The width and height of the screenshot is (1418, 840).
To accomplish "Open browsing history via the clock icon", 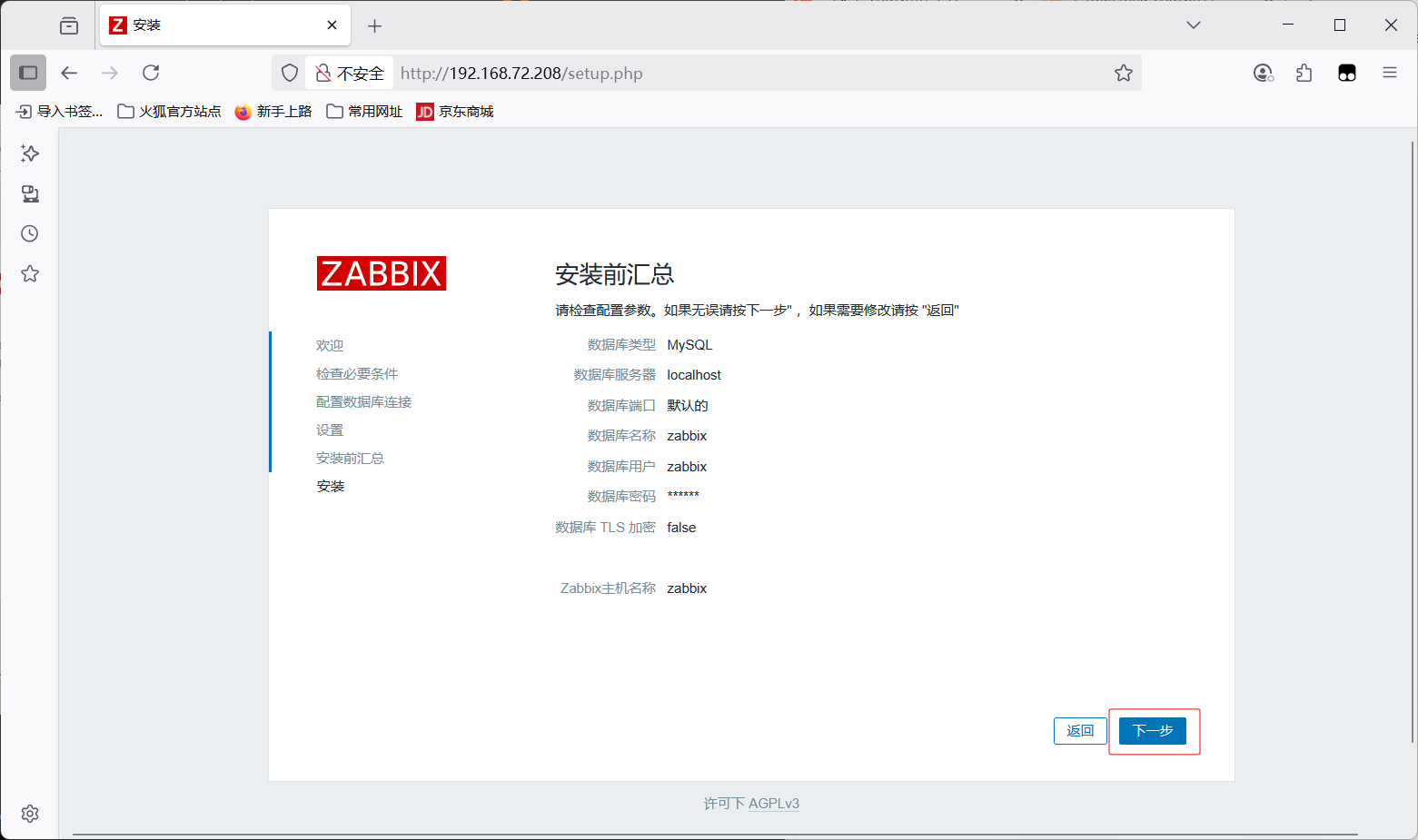I will pyautogui.click(x=29, y=233).
